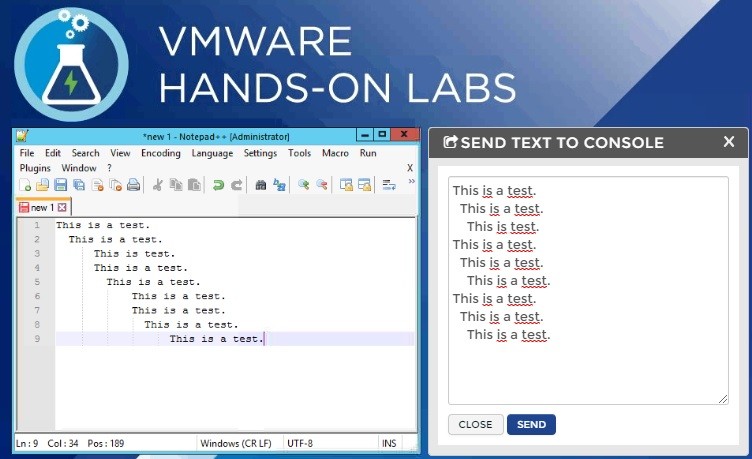Viewport: 752px width, 459px height.
Task: Click the Replace icon in the toolbar
Action: pyautogui.click(x=279, y=185)
